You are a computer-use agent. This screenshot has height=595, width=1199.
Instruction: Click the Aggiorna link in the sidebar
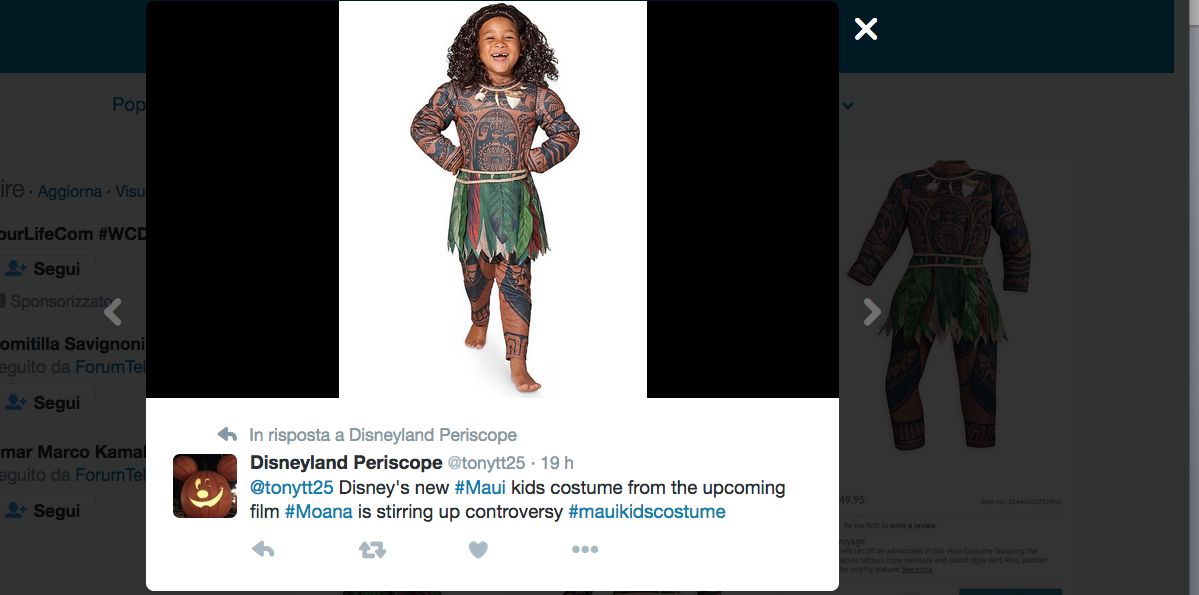click(x=70, y=191)
